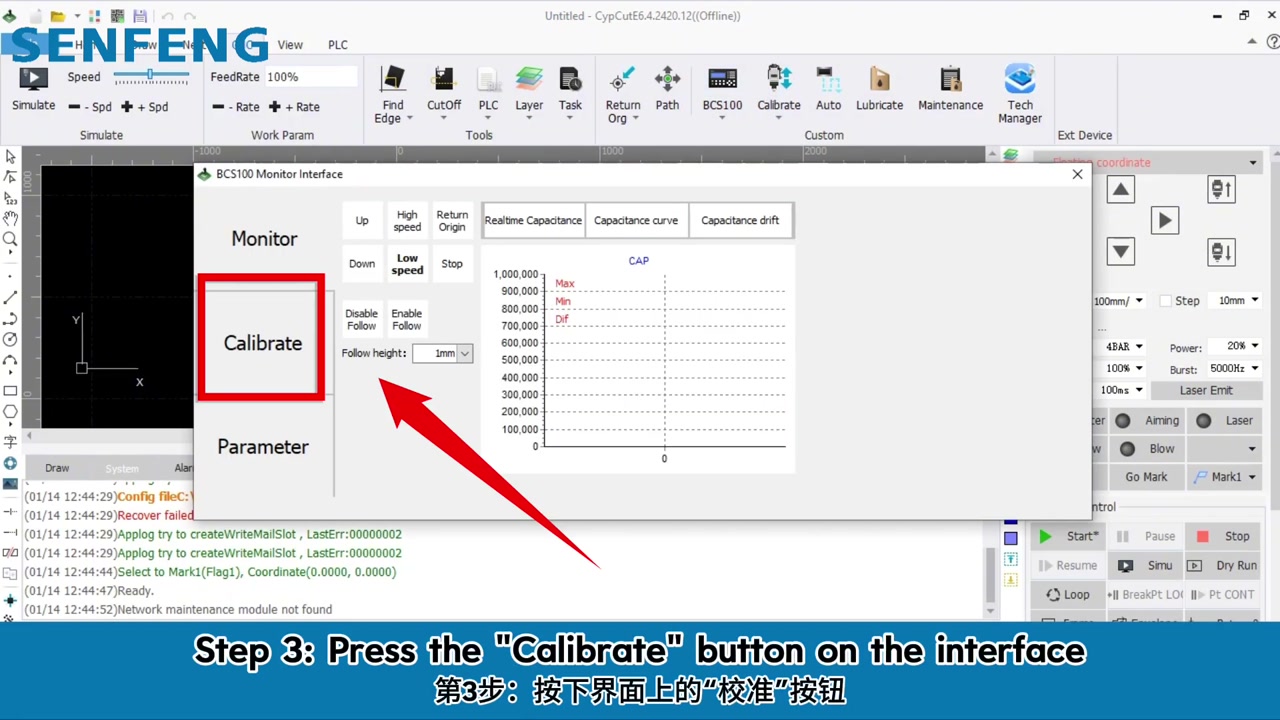The height and width of the screenshot is (720, 1280).
Task: Adjust the simulation Speed slider
Action: pyautogui.click(x=150, y=76)
